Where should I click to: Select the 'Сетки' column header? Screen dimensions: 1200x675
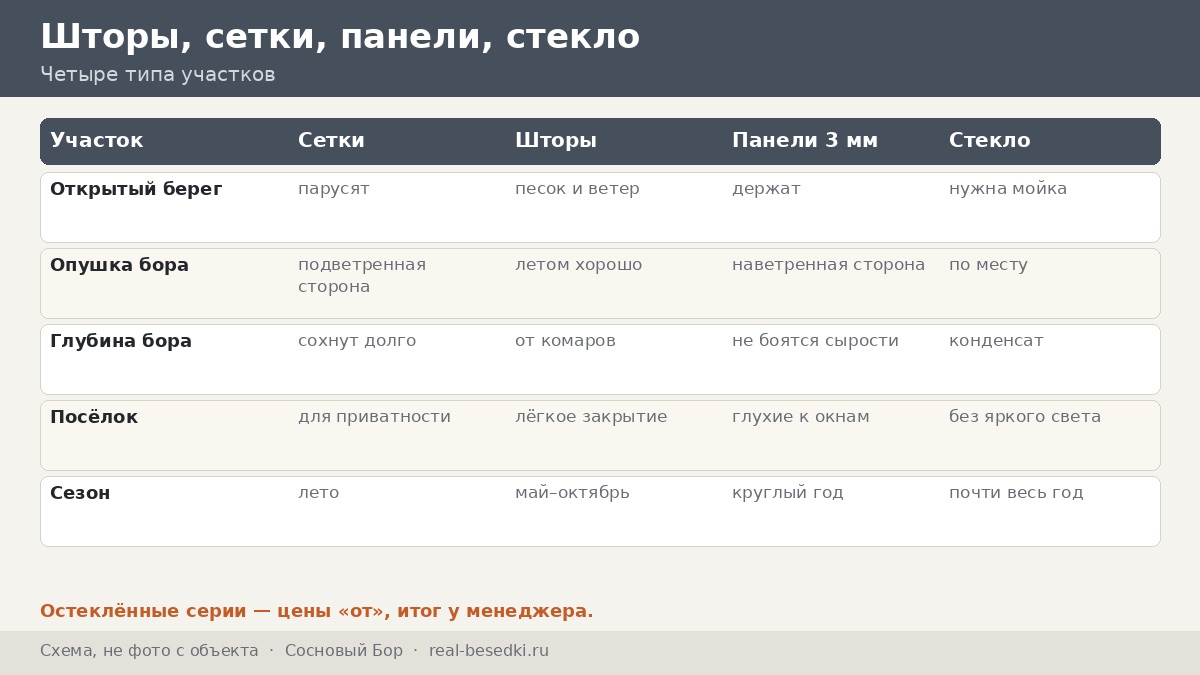tap(331, 141)
